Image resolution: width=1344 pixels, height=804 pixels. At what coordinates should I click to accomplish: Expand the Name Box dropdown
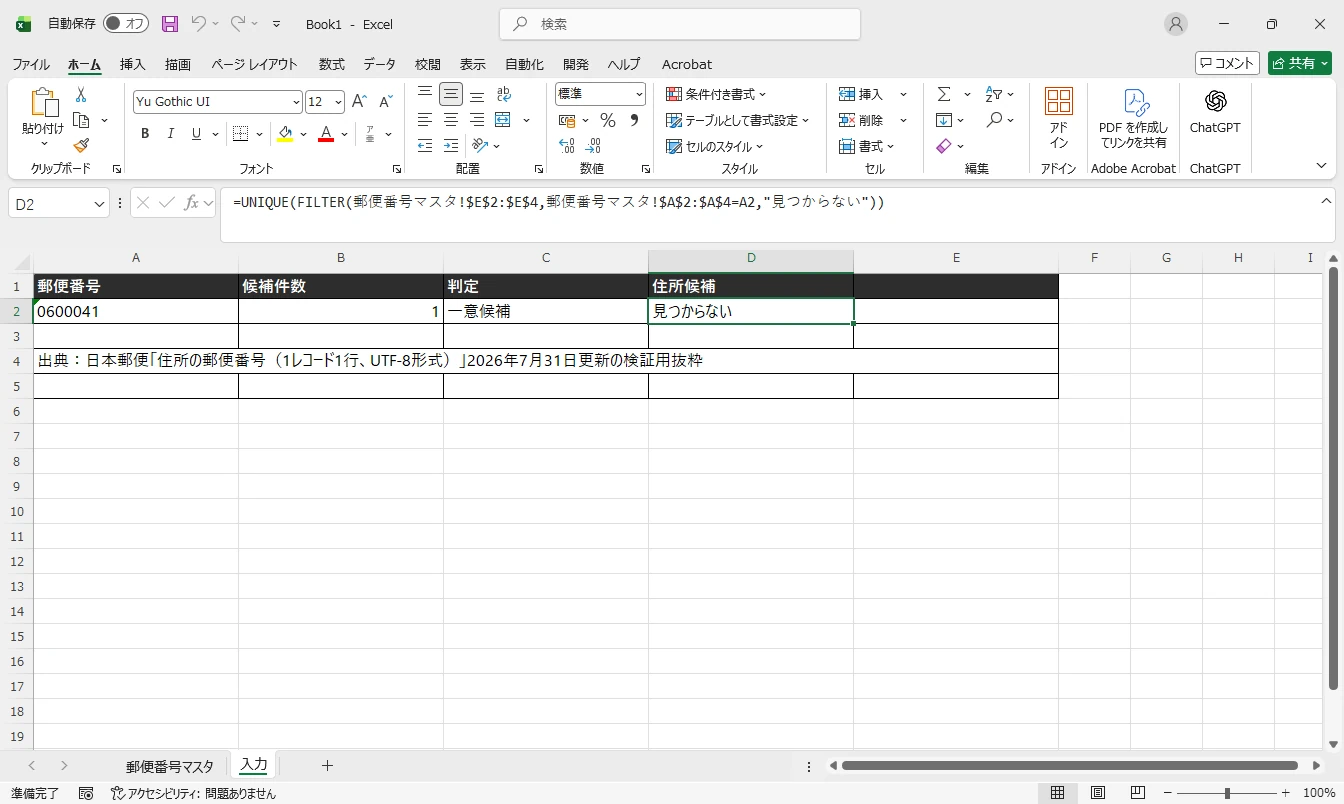[x=100, y=204]
